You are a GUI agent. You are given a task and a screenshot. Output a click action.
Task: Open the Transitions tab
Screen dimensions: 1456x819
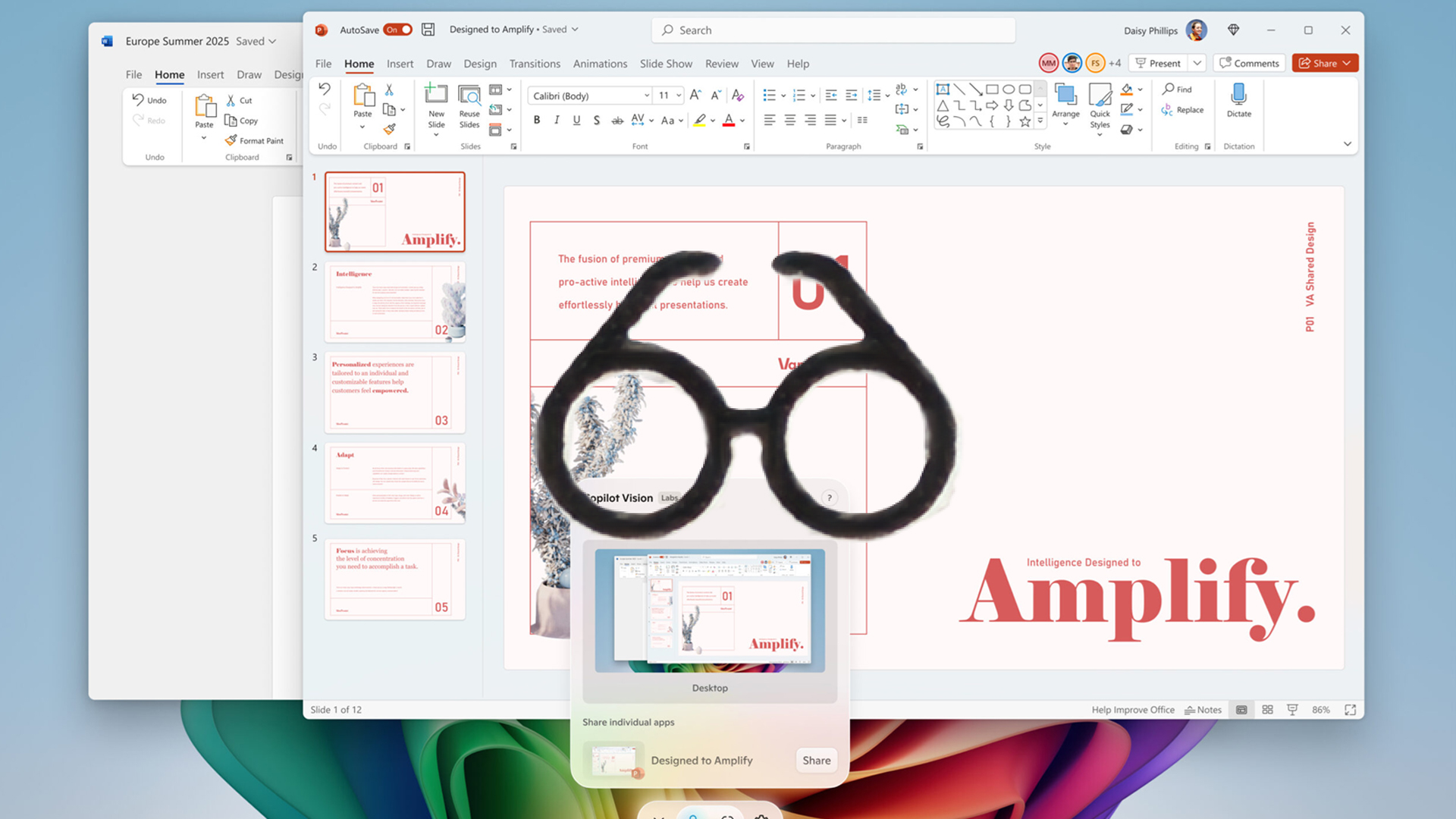coord(535,64)
